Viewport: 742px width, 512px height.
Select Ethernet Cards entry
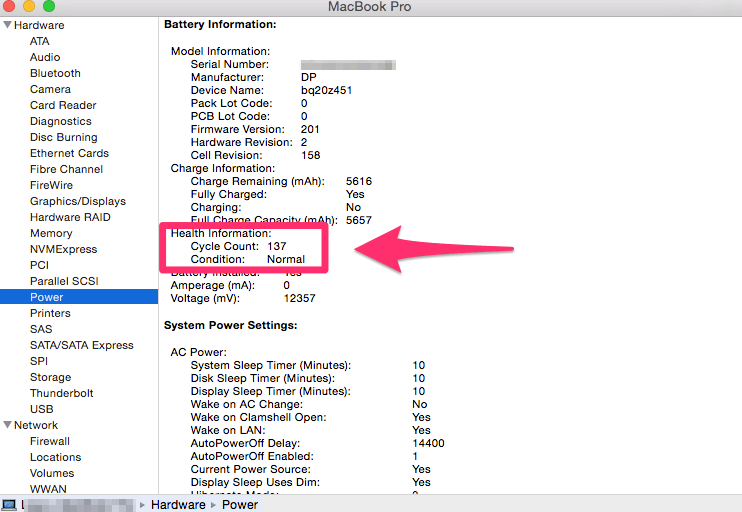69,153
